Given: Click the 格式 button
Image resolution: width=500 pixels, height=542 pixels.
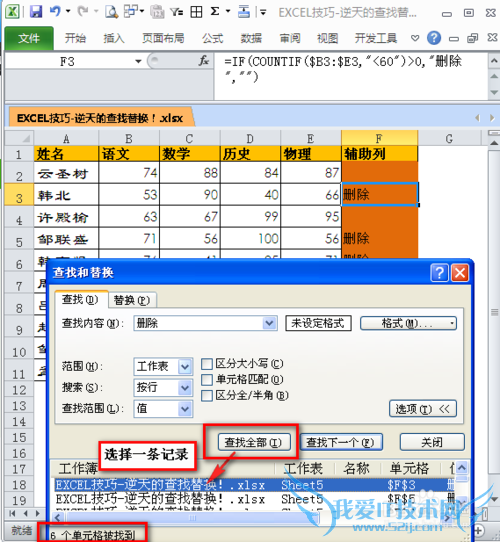Looking at the screenshot, I should [x=408, y=324].
